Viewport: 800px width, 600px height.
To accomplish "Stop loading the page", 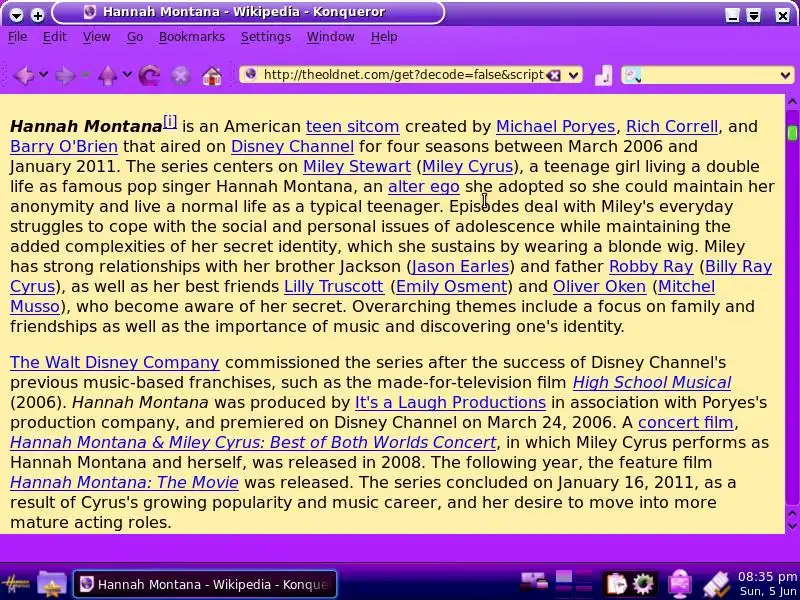I will [x=180, y=76].
